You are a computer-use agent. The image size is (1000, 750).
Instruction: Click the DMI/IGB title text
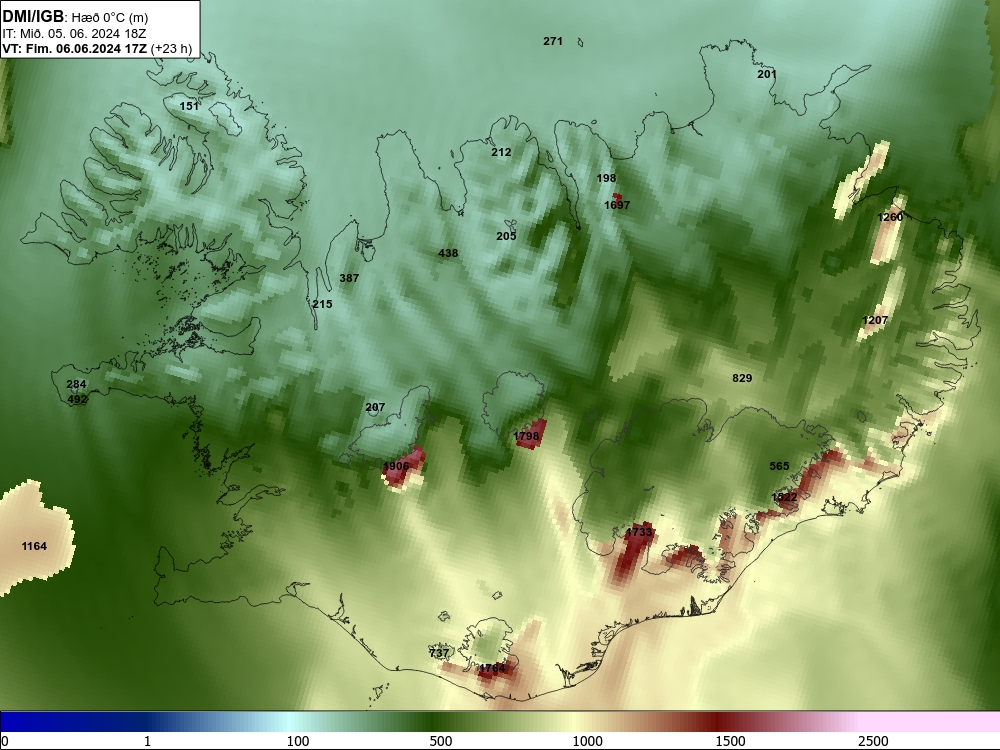pos(33,17)
